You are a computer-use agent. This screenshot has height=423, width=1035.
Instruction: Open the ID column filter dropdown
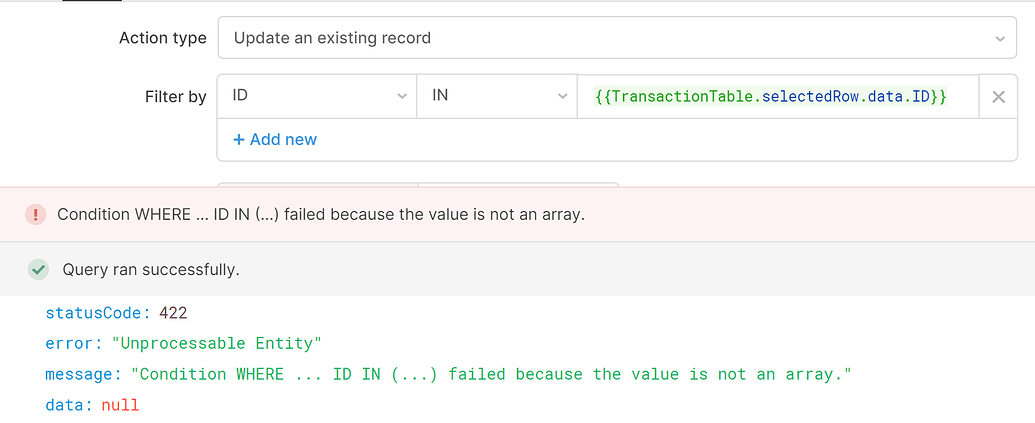coord(317,97)
